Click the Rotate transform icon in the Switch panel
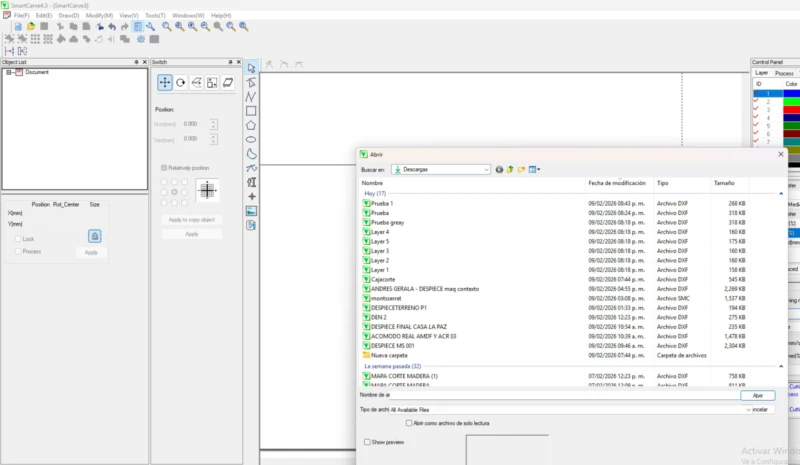800x465 pixels. 181,83
